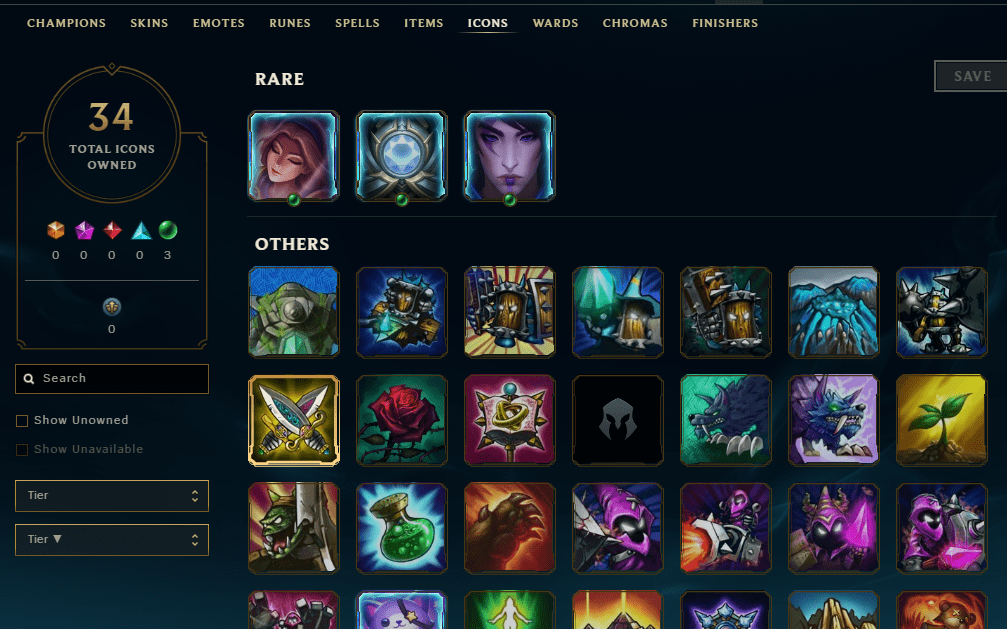
Task: Choose the crossed daggers gold-framed icon
Action: [293, 420]
